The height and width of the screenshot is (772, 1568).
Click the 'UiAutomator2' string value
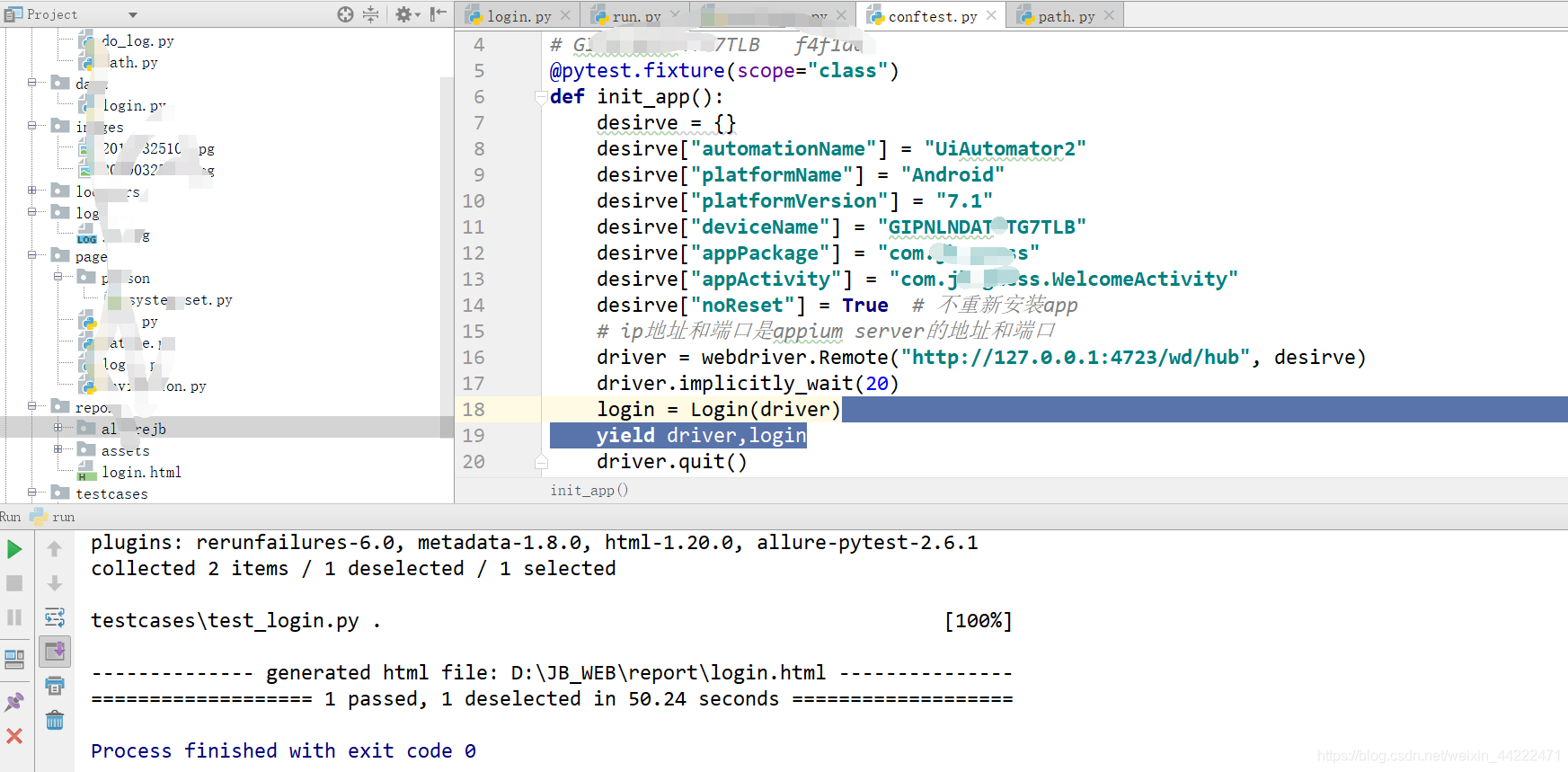click(x=1005, y=148)
